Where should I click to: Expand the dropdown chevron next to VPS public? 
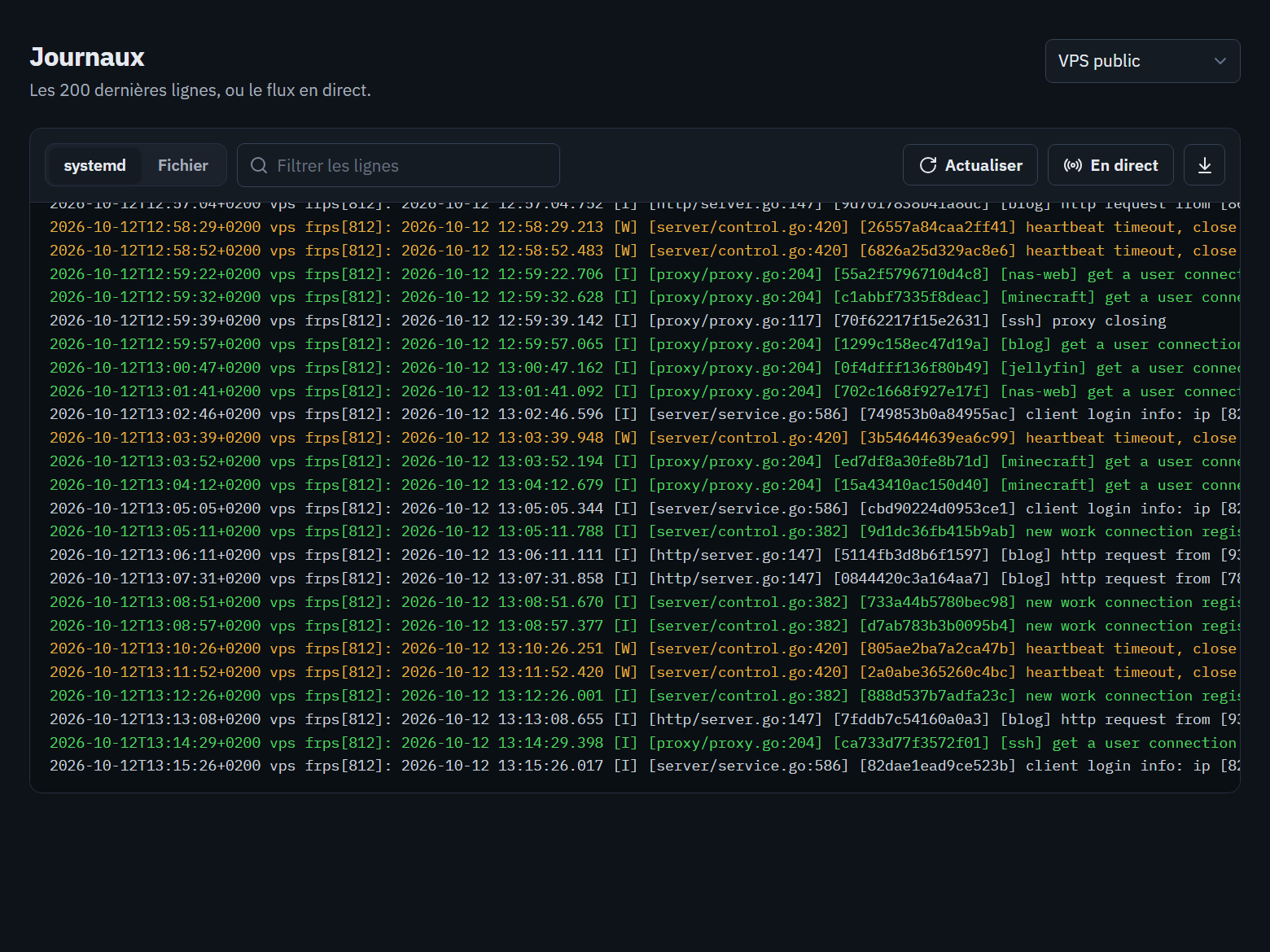(1220, 61)
